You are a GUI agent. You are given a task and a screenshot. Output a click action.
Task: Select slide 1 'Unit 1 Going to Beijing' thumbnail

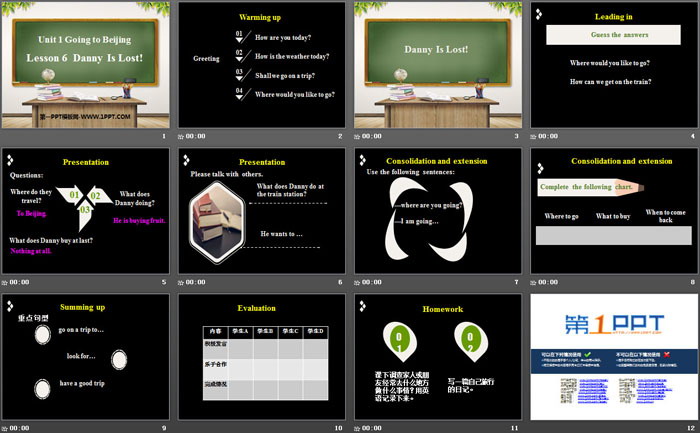(86, 65)
